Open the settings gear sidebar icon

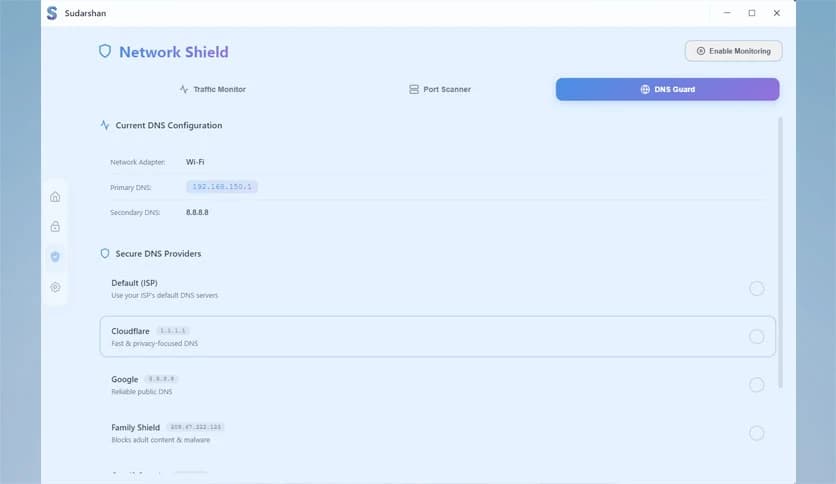point(55,287)
